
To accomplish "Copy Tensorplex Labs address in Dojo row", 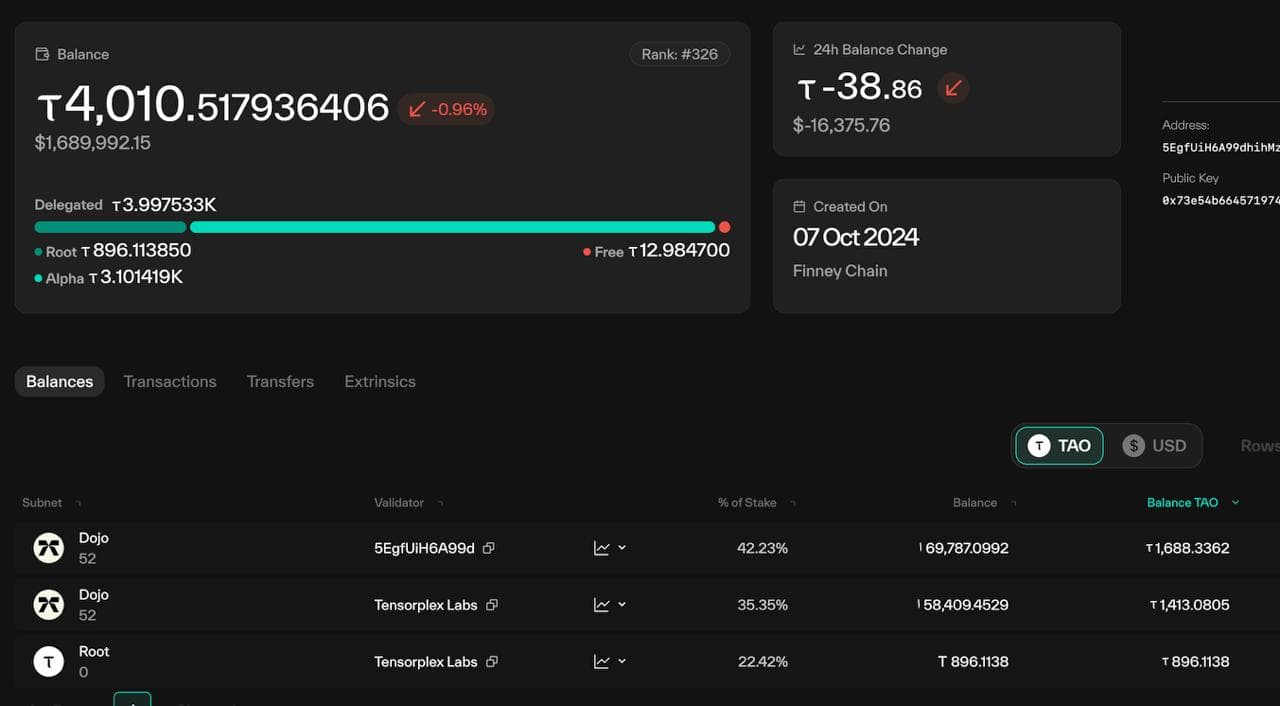I will [x=491, y=605].
